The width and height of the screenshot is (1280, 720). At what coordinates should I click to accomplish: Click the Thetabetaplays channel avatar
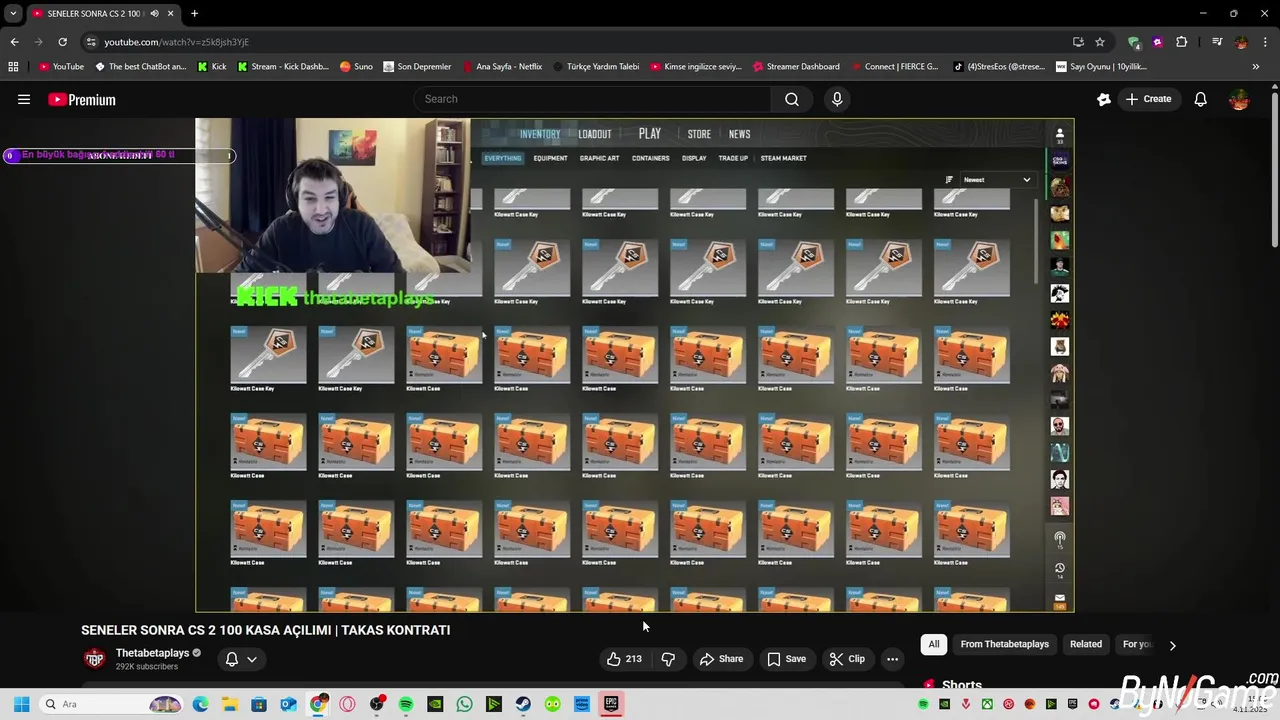pyautogui.click(x=94, y=658)
